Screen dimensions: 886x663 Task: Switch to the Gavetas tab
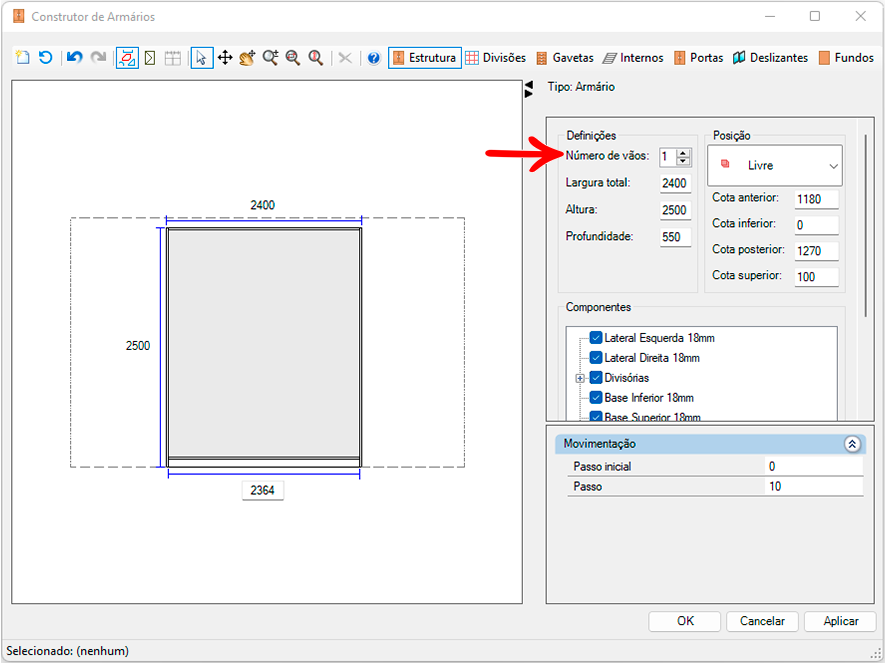click(564, 58)
